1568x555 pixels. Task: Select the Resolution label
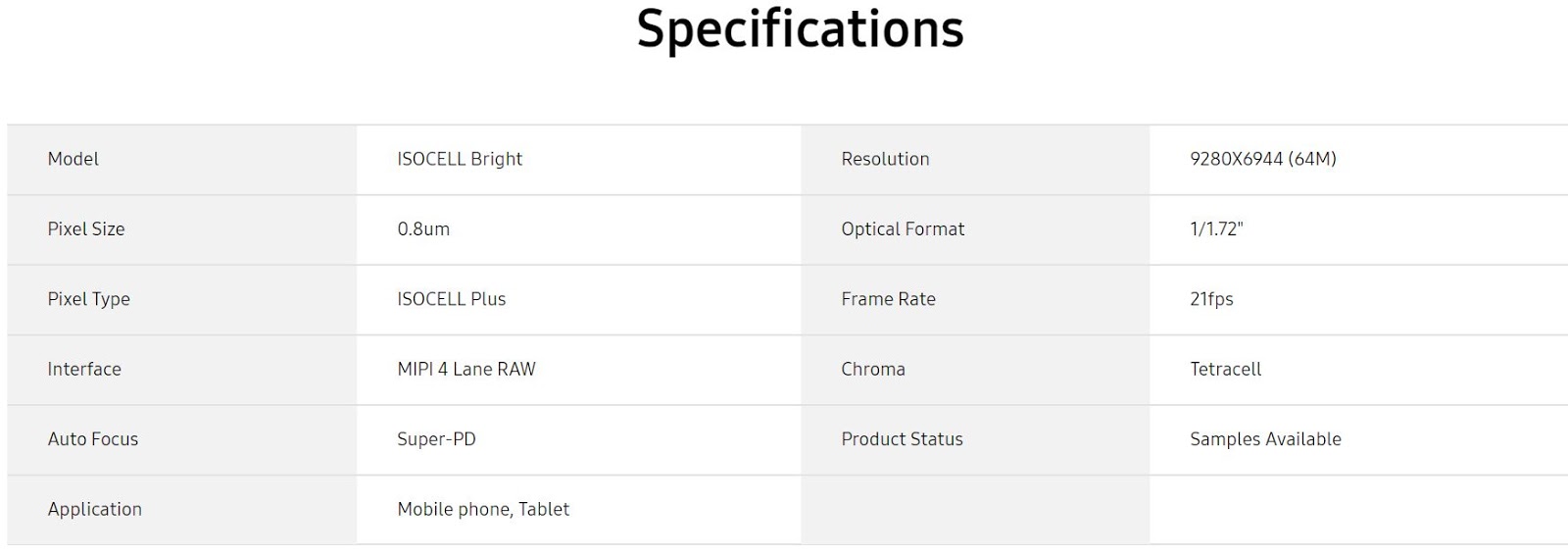pos(885,159)
